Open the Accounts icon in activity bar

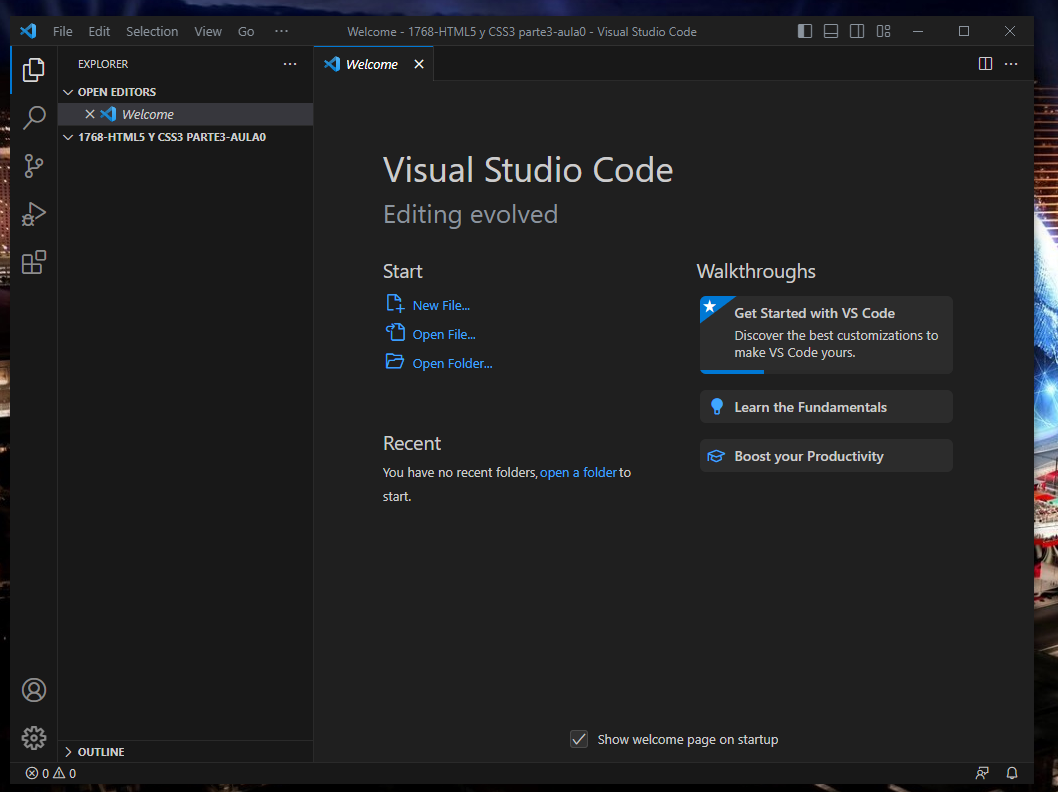tap(34, 690)
